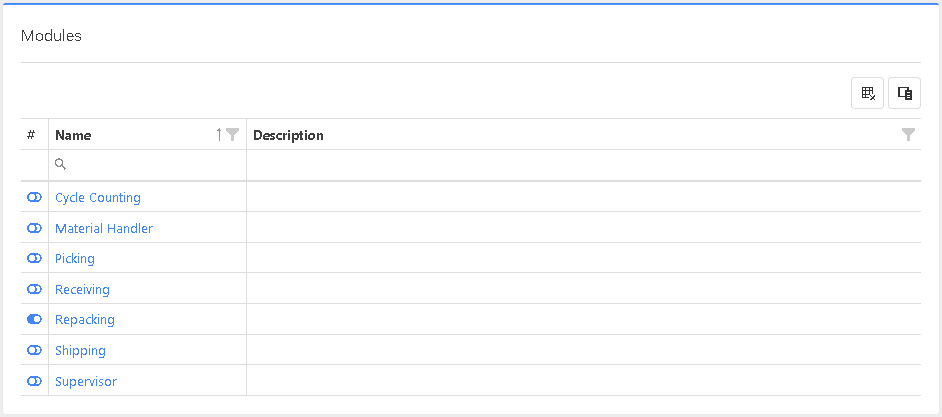The width and height of the screenshot is (942, 417).
Task: Turn on the Receiving module switch
Action: coord(34,290)
